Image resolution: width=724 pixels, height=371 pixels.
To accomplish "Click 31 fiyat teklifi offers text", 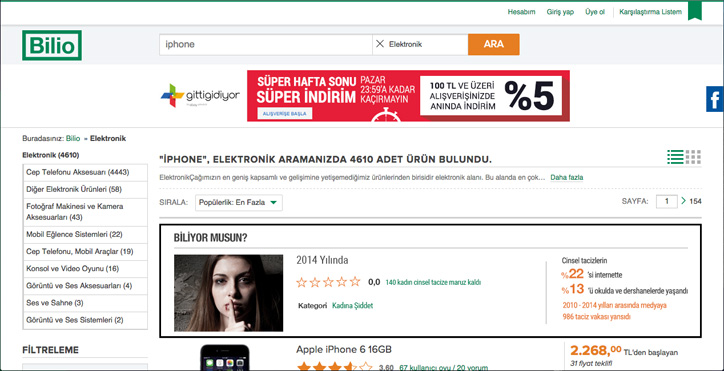I will (591, 363).
